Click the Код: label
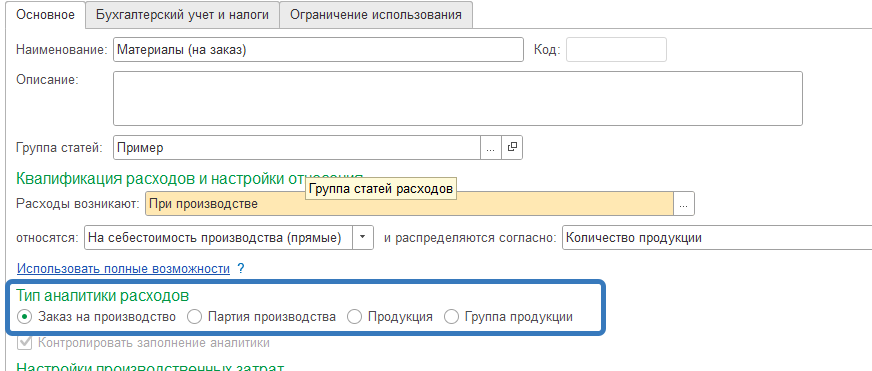Image resolution: width=872 pixels, height=371 pixels. (548, 50)
